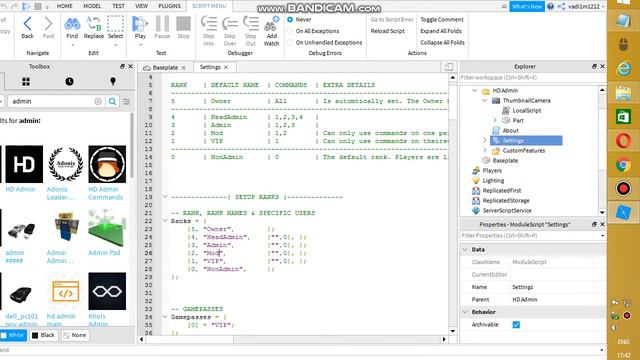Collapse the Behavior properties section
This screenshot has width=640, height=360.
tap(465, 312)
